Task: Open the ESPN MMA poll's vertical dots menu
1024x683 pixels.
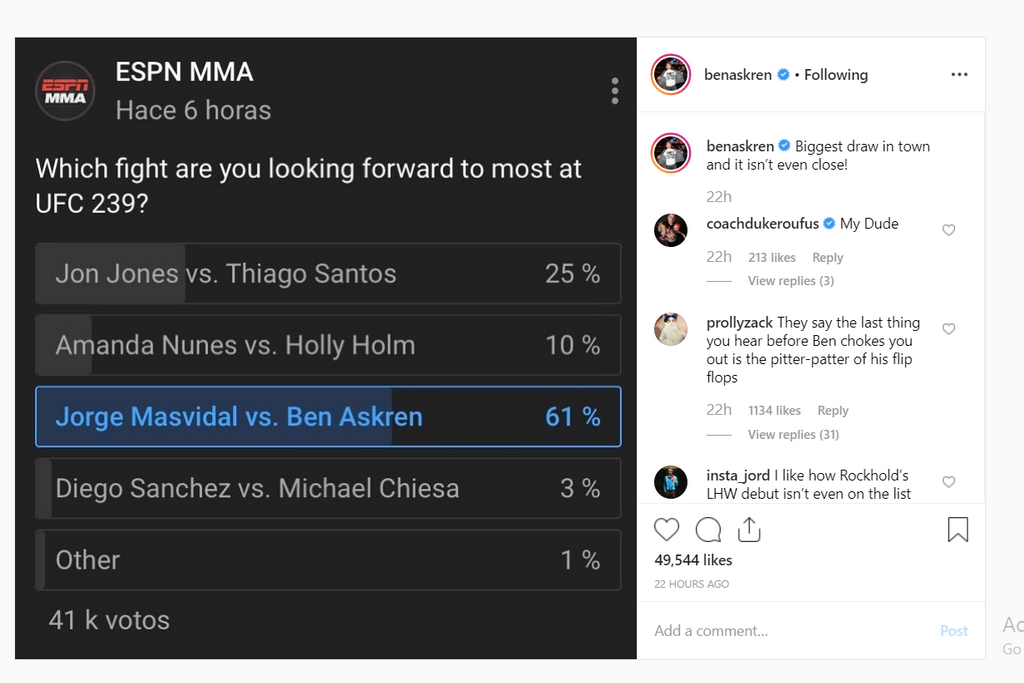Action: 614,92
